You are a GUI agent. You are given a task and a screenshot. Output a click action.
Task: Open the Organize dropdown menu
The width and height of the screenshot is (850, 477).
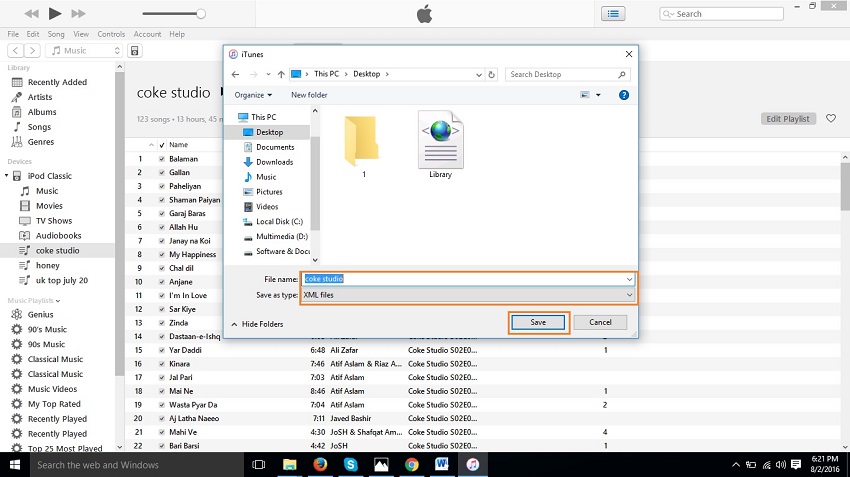[253, 95]
